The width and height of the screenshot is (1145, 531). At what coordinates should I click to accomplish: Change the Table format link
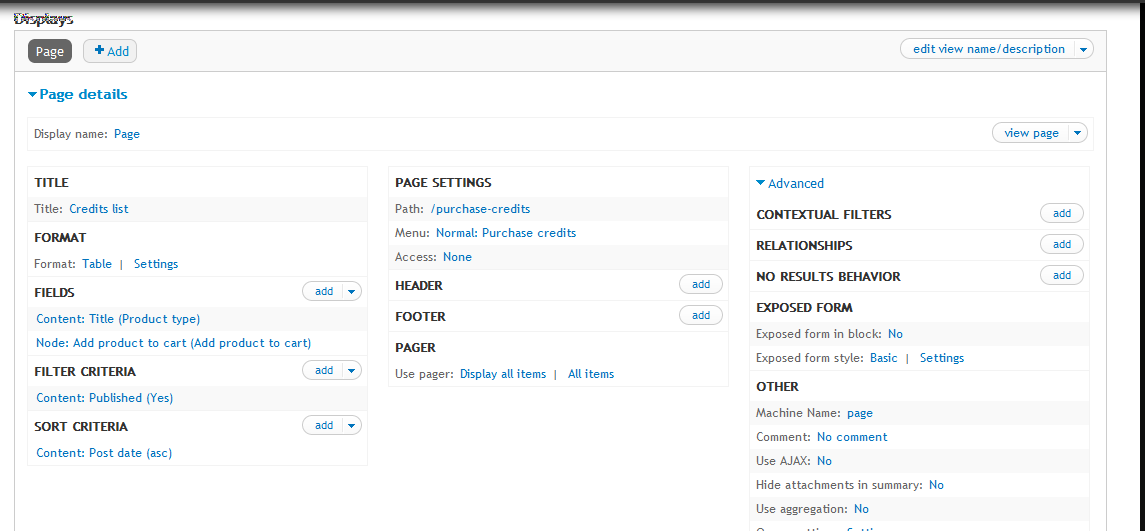[x=97, y=264]
